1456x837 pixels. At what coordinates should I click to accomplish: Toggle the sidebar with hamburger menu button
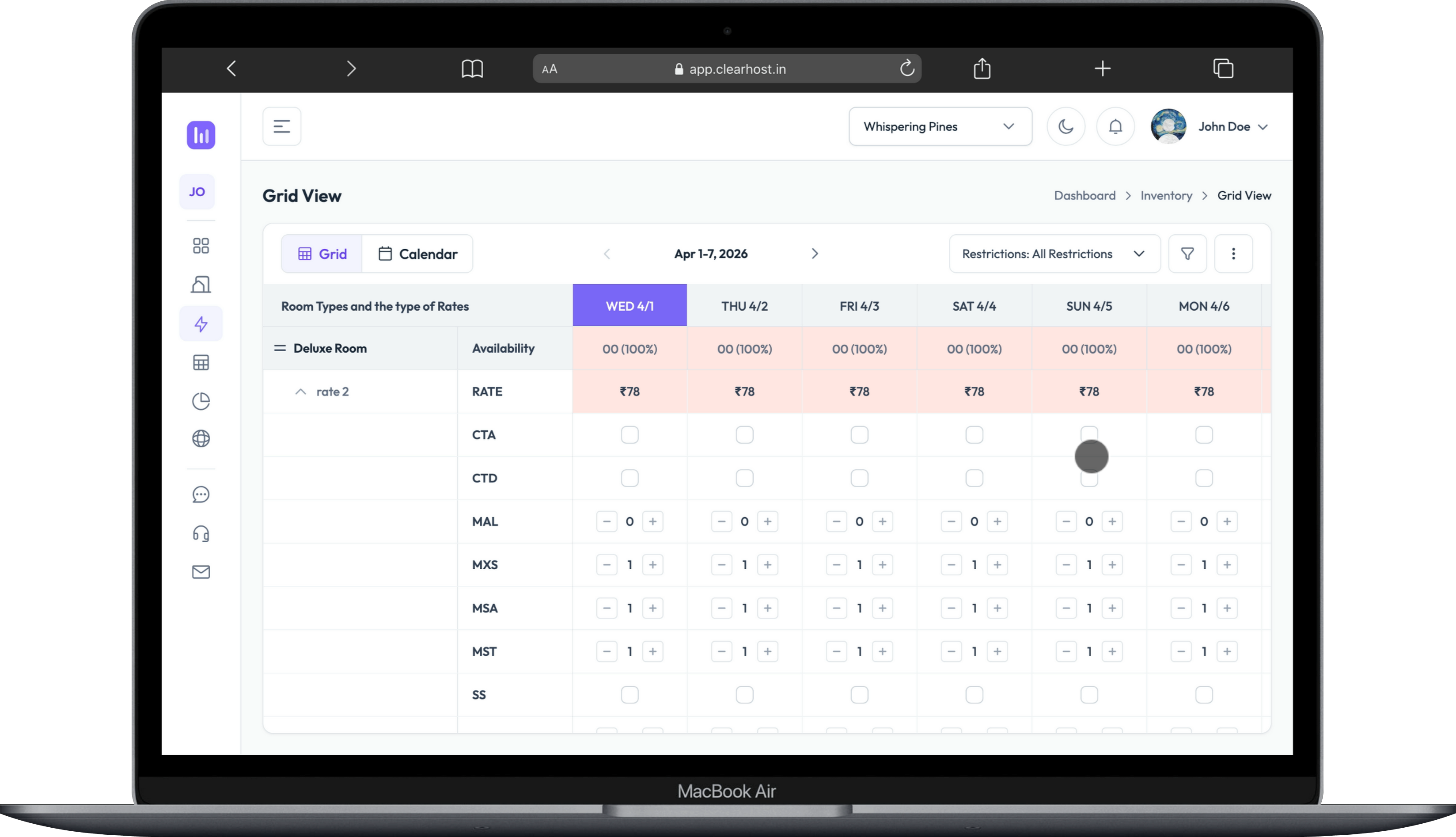pos(281,126)
